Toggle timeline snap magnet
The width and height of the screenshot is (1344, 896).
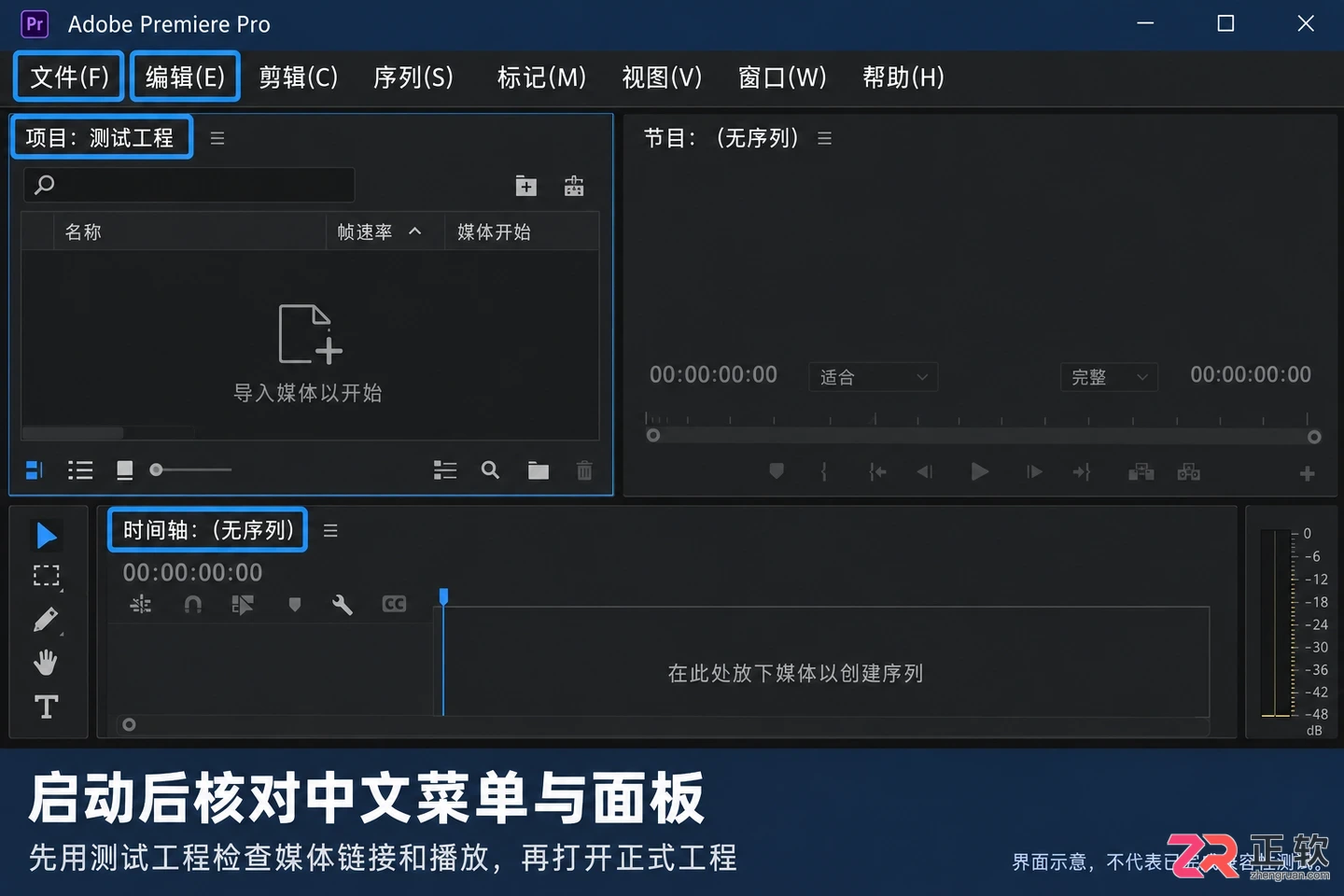click(x=193, y=605)
